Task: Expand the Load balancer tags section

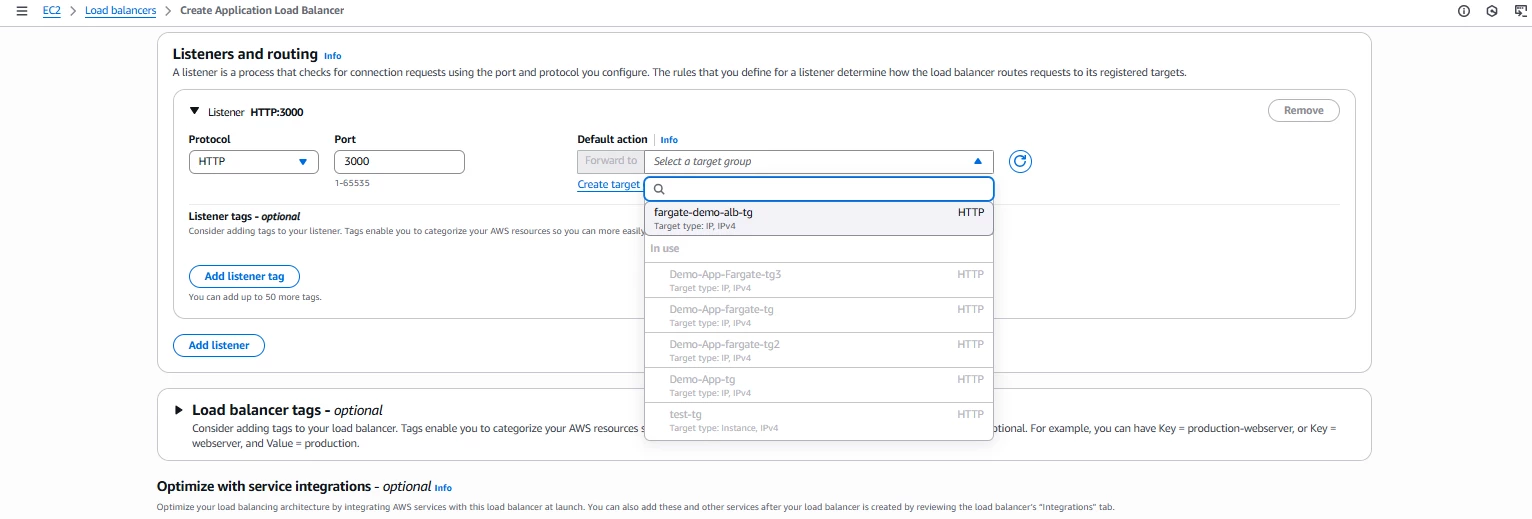Action: (x=179, y=410)
